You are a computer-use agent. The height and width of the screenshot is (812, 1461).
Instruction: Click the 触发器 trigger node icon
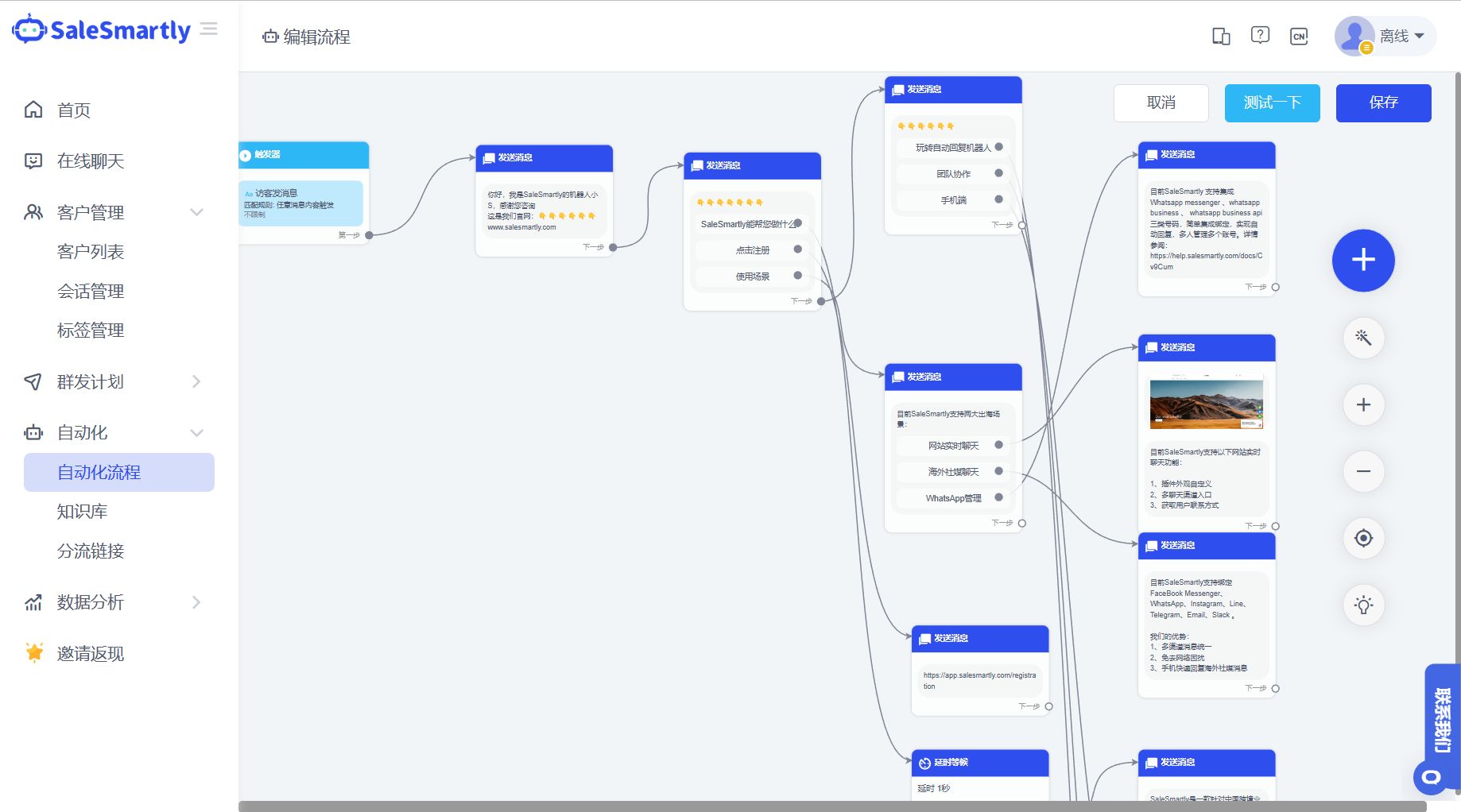pyautogui.click(x=246, y=155)
